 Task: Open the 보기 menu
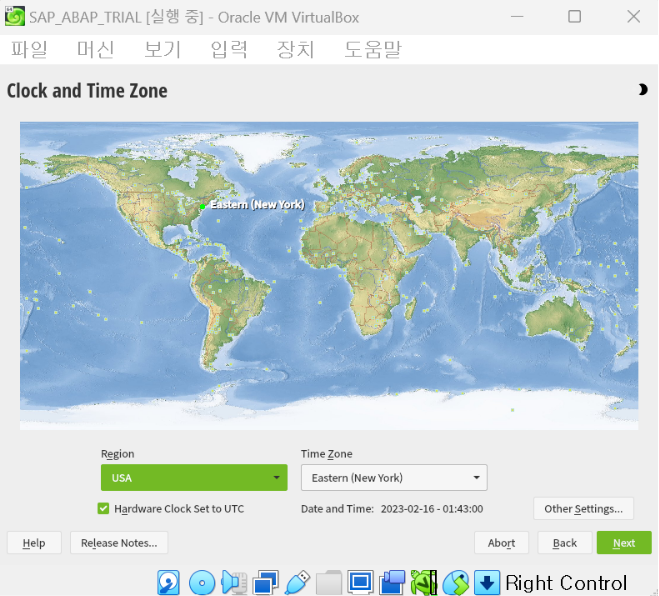[x=162, y=49]
